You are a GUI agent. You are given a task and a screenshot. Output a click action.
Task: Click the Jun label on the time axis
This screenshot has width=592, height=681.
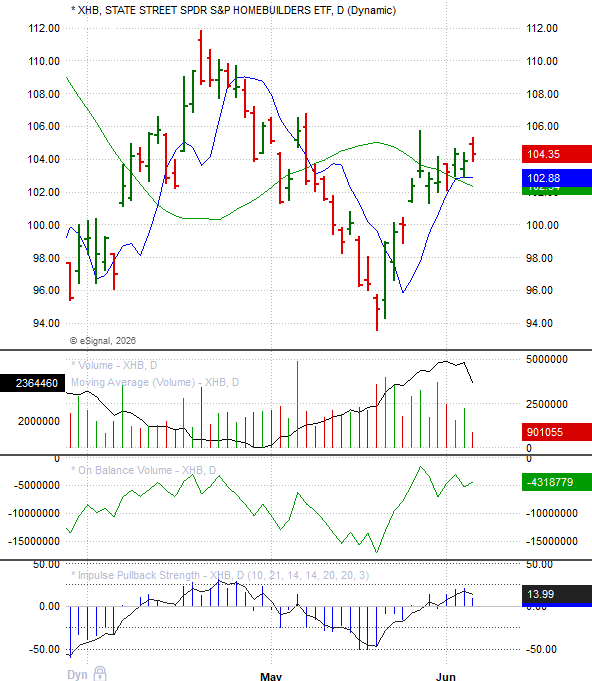pos(446,676)
